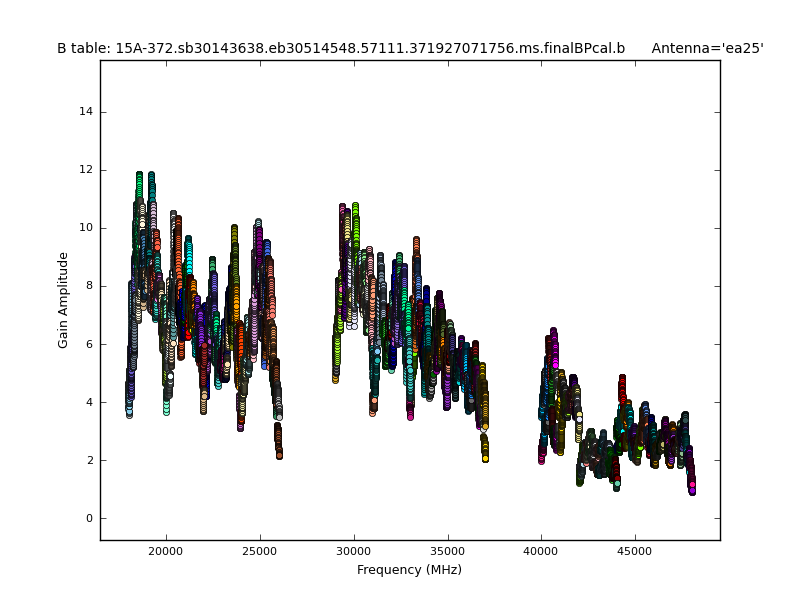Click the 14 tick label on y-axis
This screenshot has width=800, height=600.
tap(87, 112)
